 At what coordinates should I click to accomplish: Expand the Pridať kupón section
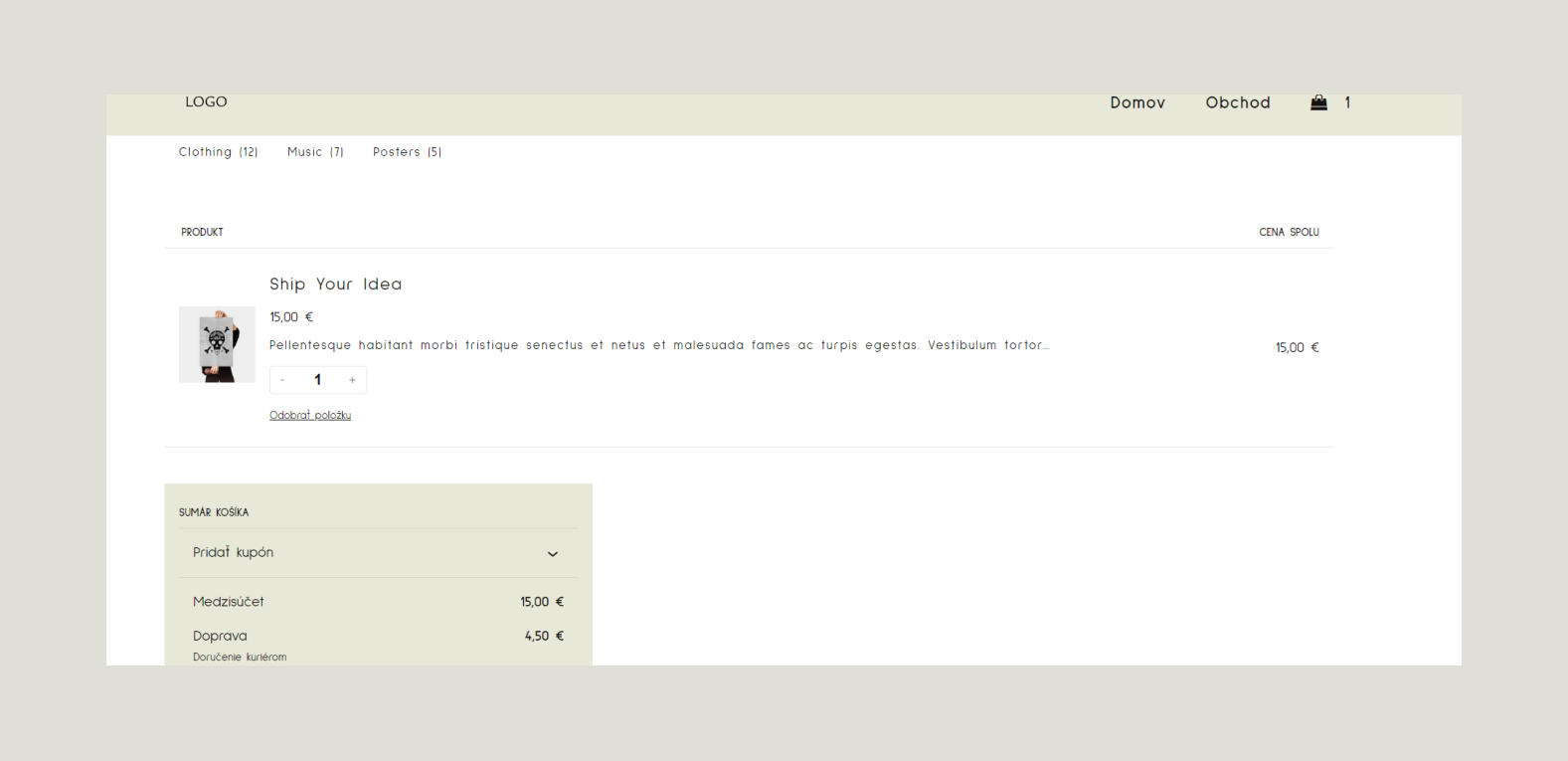pyautogui.click(x=378, y=553)
